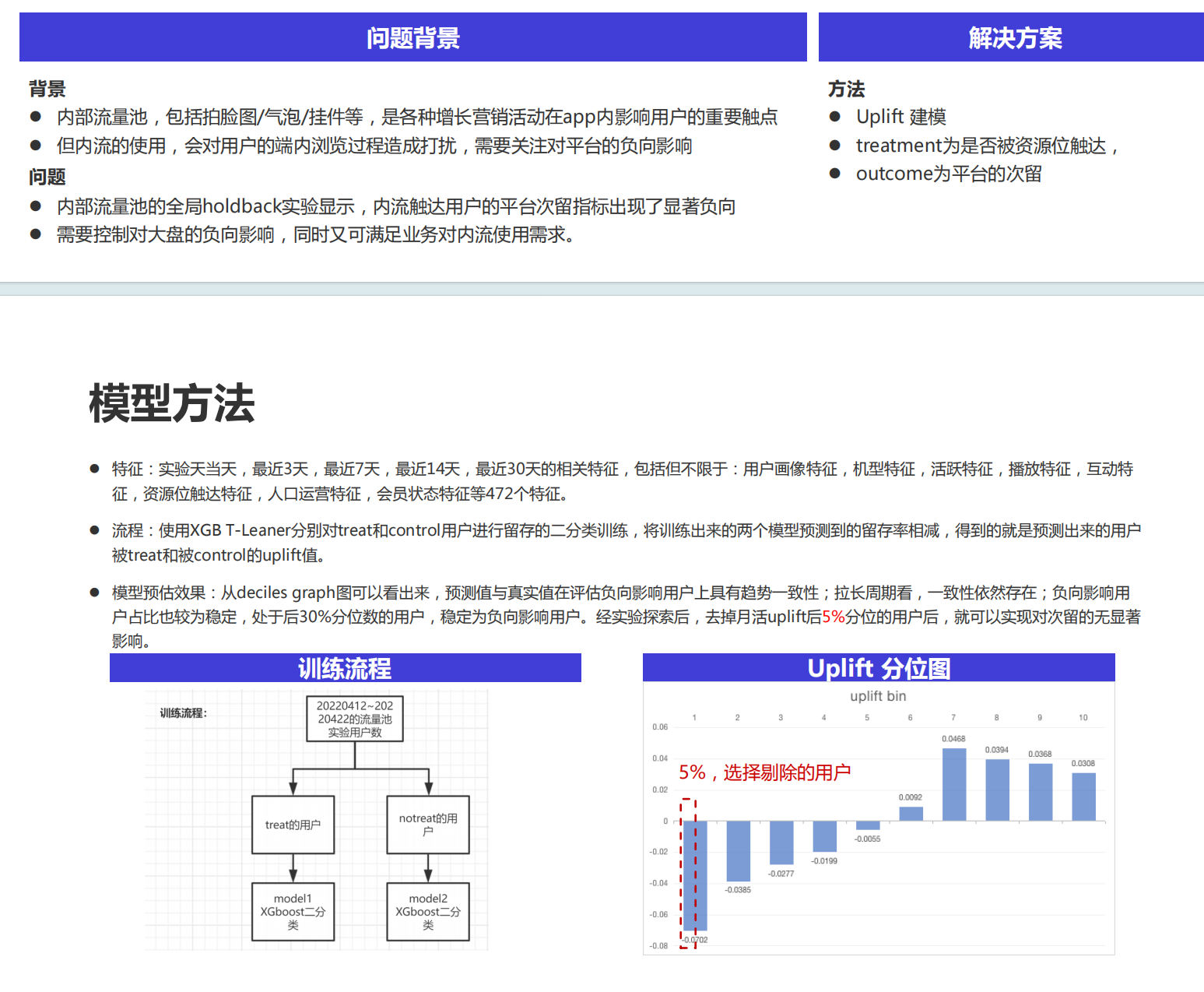The width and height of the screenshot is (1204, 992).
Task: Click the 20220412~20220422的流量池 flowchart box
Action: point(355,719)
